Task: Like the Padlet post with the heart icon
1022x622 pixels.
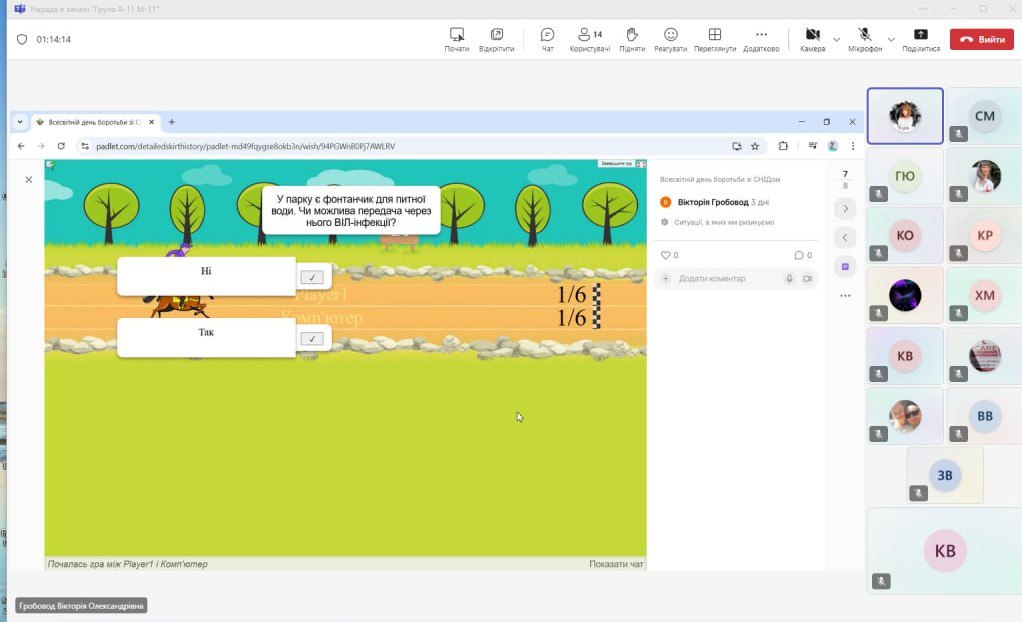Action: pyautogui.click(x=666, y=255)
